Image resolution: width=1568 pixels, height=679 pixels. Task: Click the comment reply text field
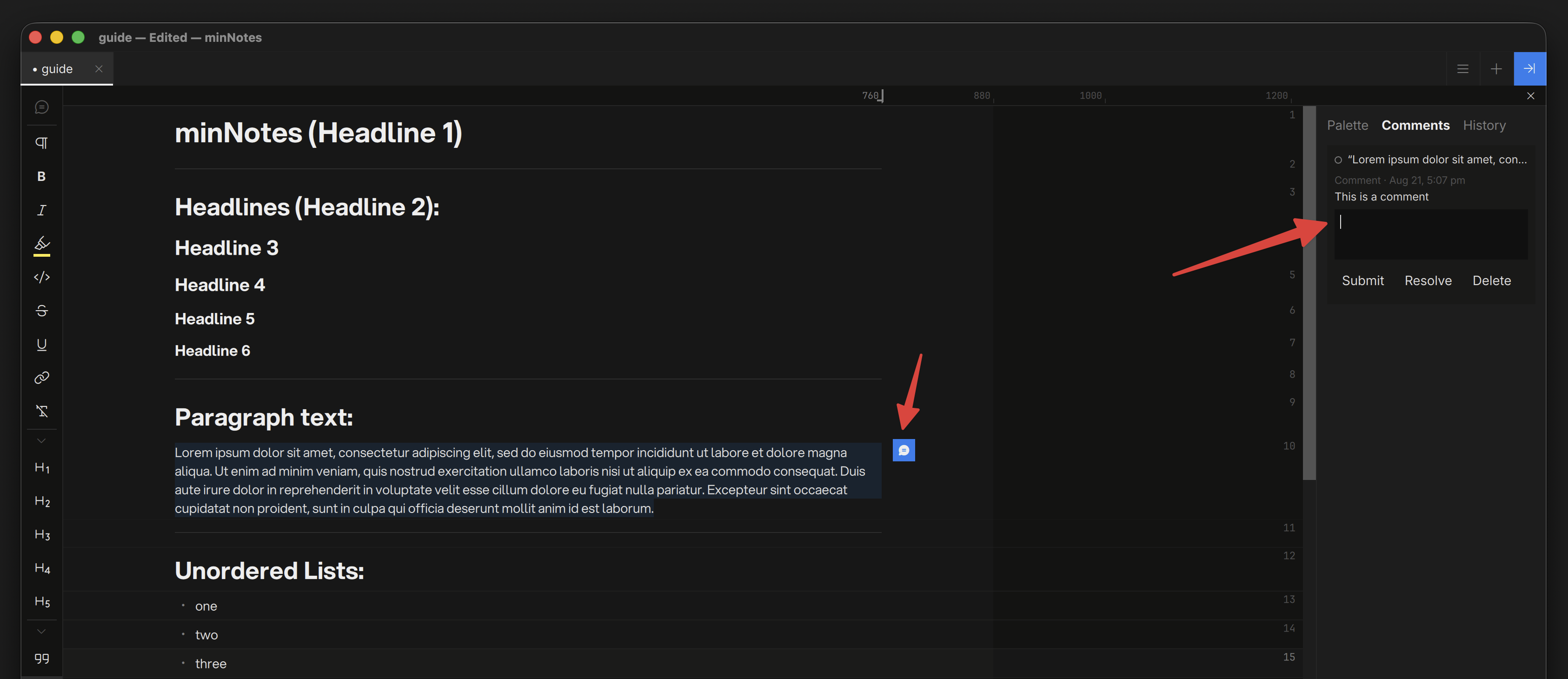point(1430,234)
